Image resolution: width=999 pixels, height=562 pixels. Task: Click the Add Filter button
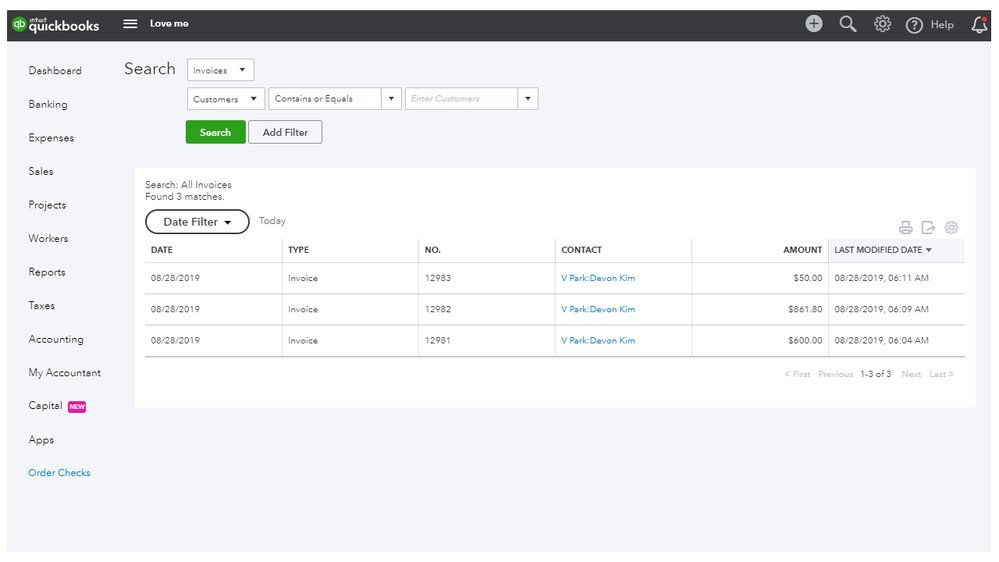point(285,132)
